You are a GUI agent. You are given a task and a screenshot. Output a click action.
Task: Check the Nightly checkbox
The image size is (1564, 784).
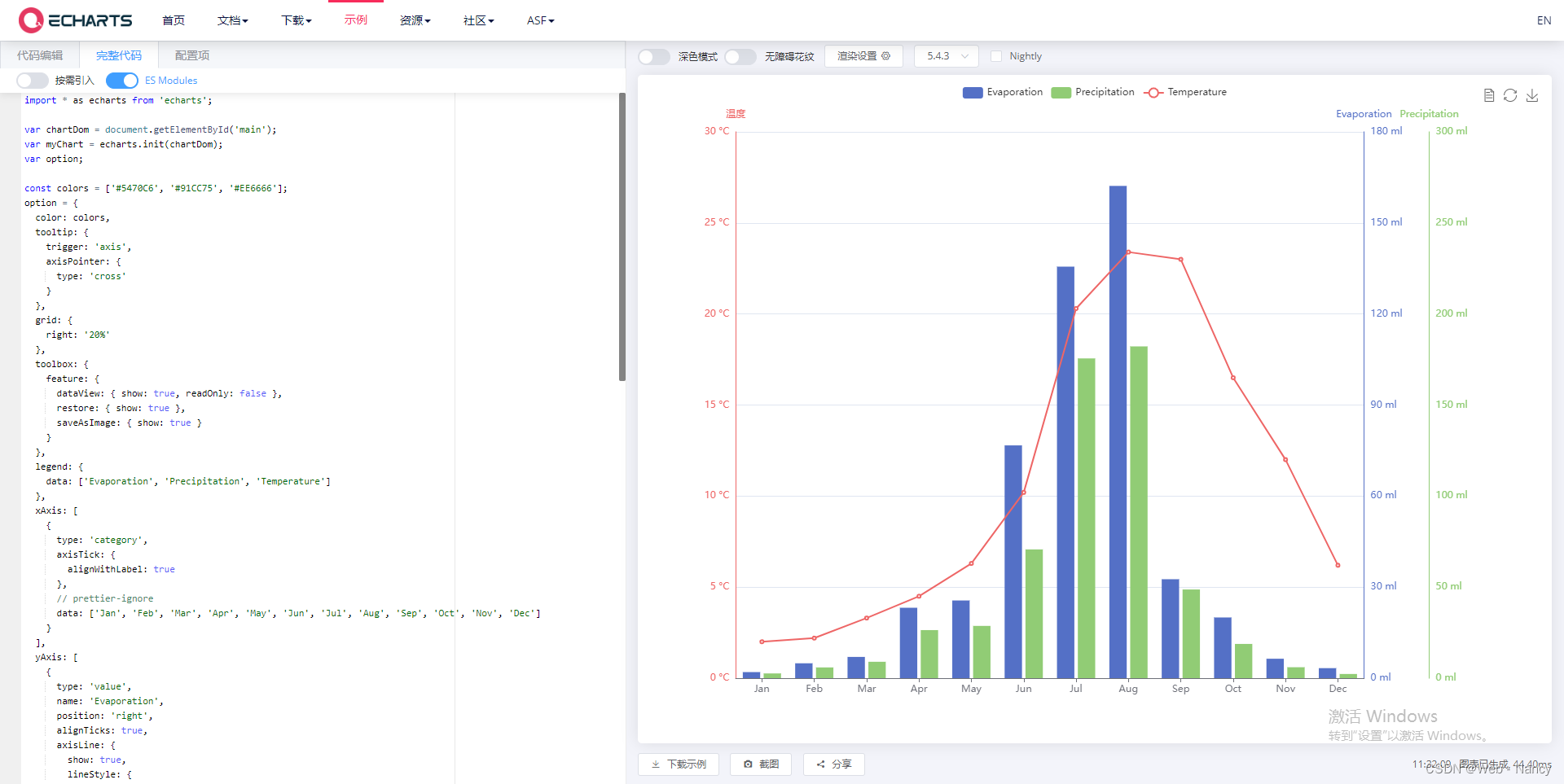click(x=995, y=55)
